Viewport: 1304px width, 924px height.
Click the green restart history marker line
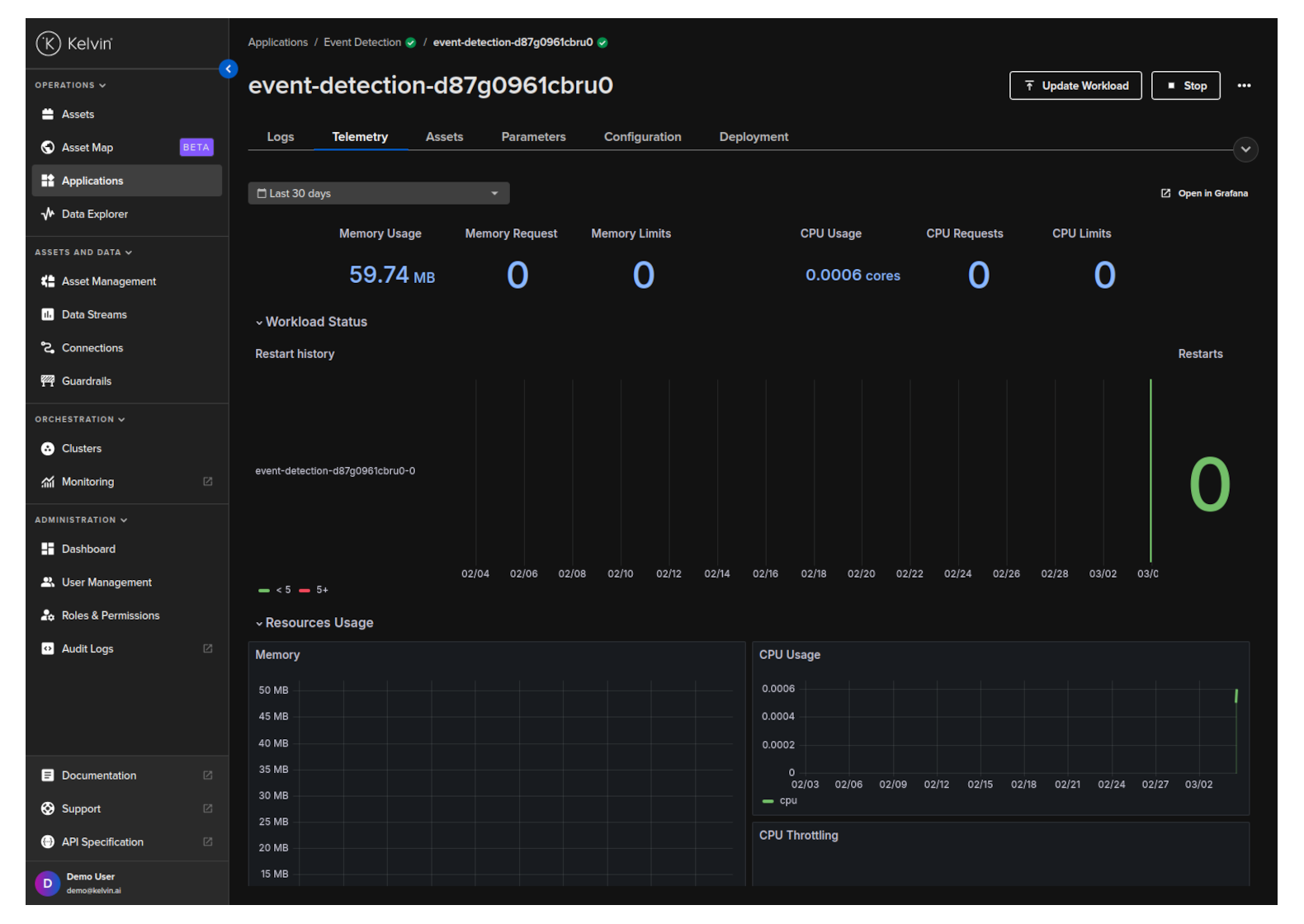tap(1150, 470)
